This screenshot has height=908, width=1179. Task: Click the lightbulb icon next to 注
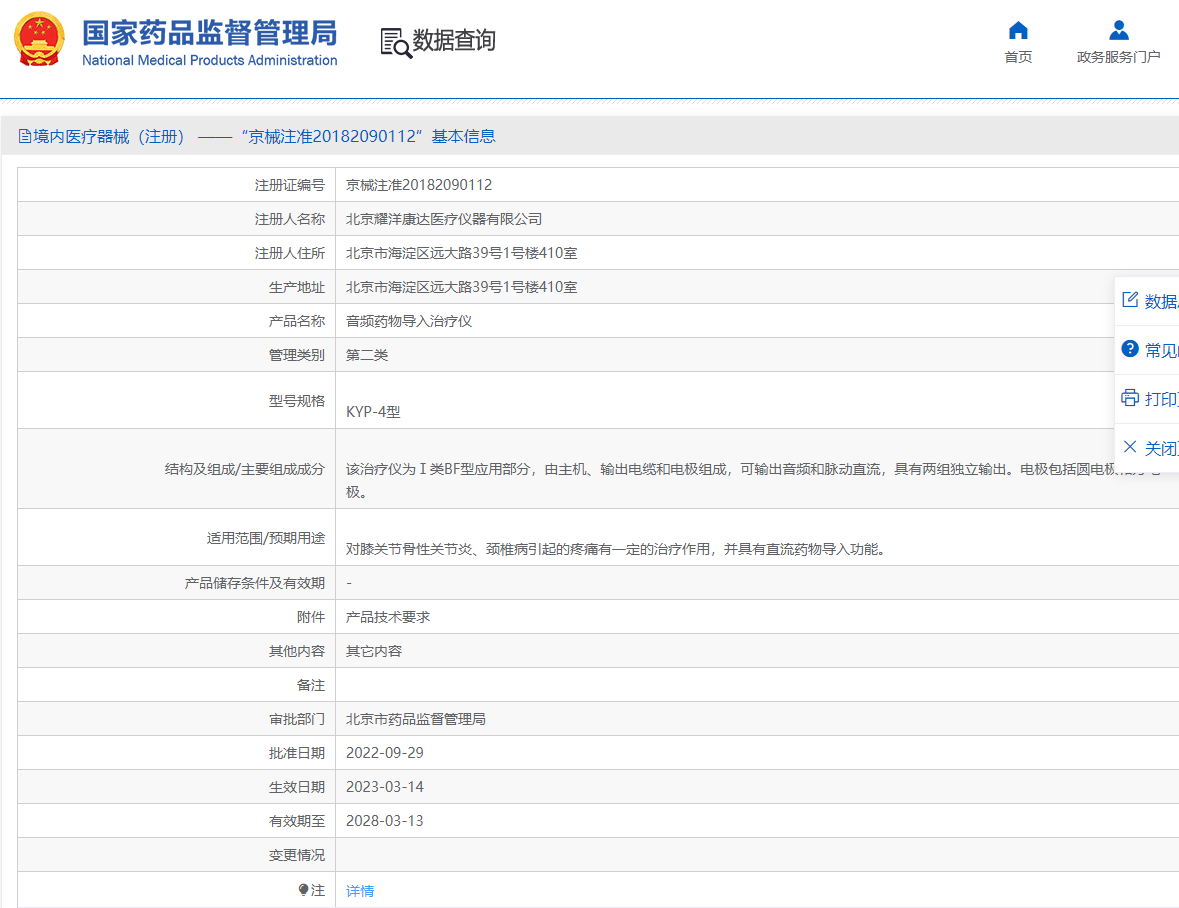point(303,890)
